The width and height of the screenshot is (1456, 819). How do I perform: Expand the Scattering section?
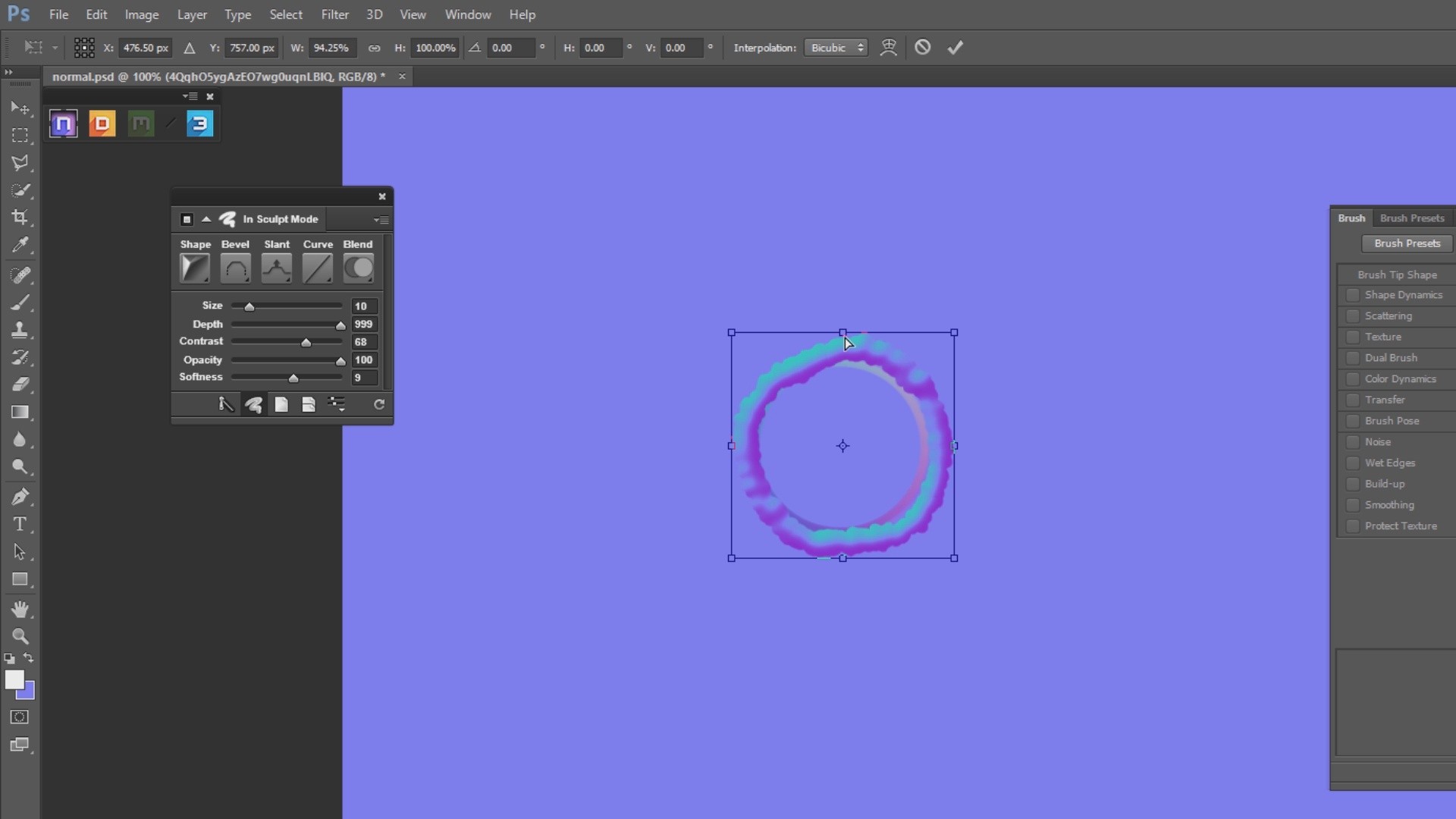pyautogui.click(x=1388, y=315)
